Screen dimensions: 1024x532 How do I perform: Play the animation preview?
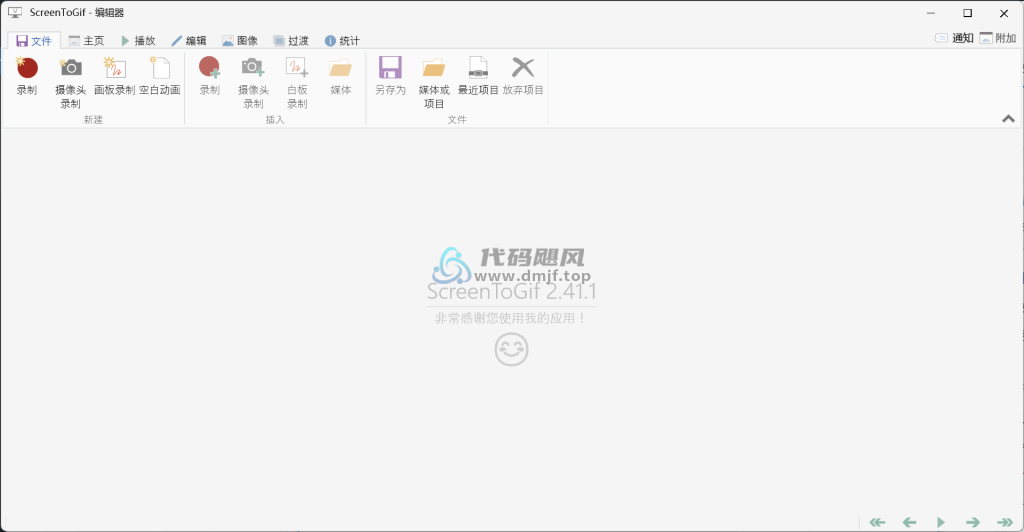pos(940,522)
